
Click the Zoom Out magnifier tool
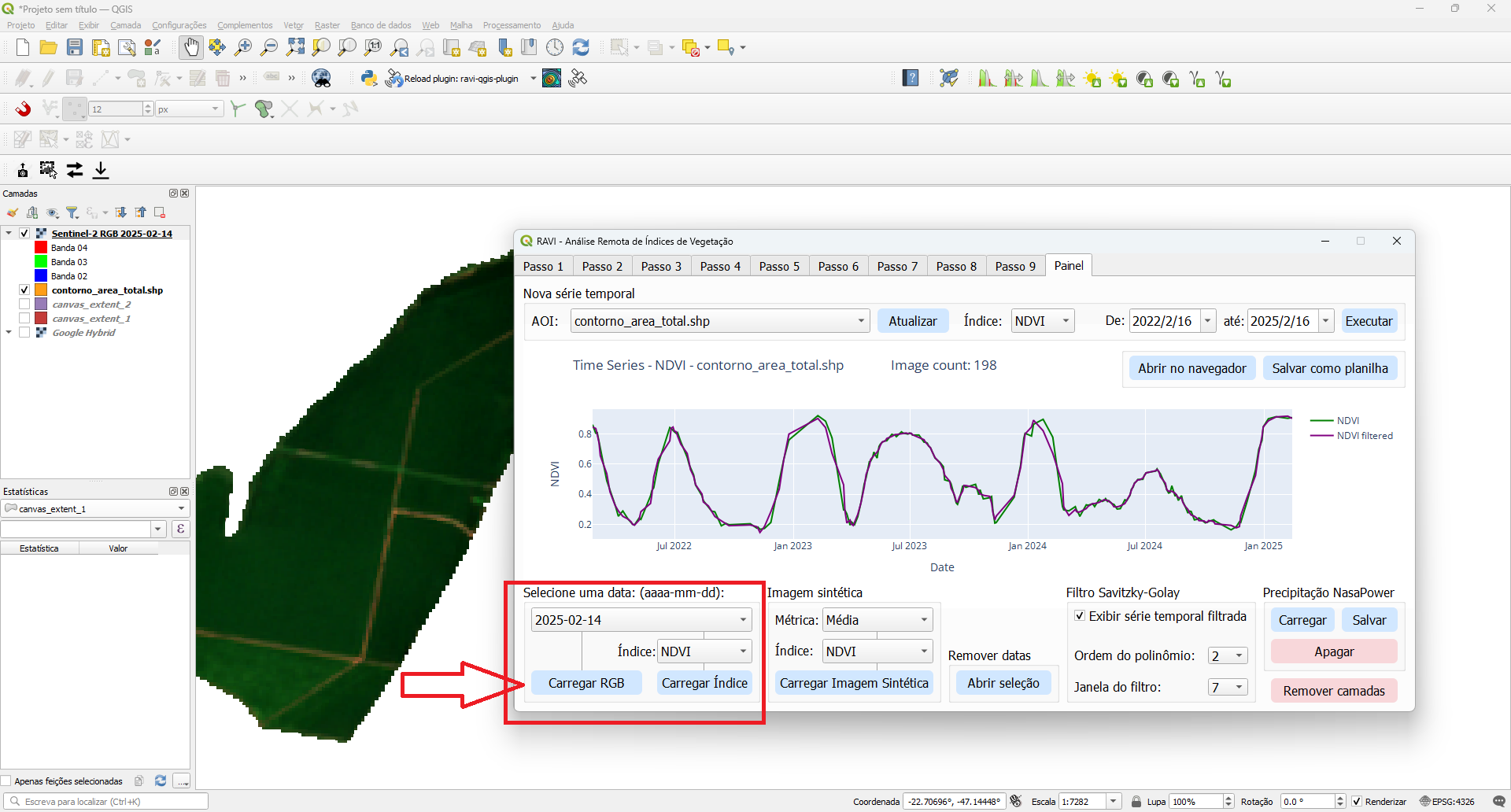(x=269, y=47)
